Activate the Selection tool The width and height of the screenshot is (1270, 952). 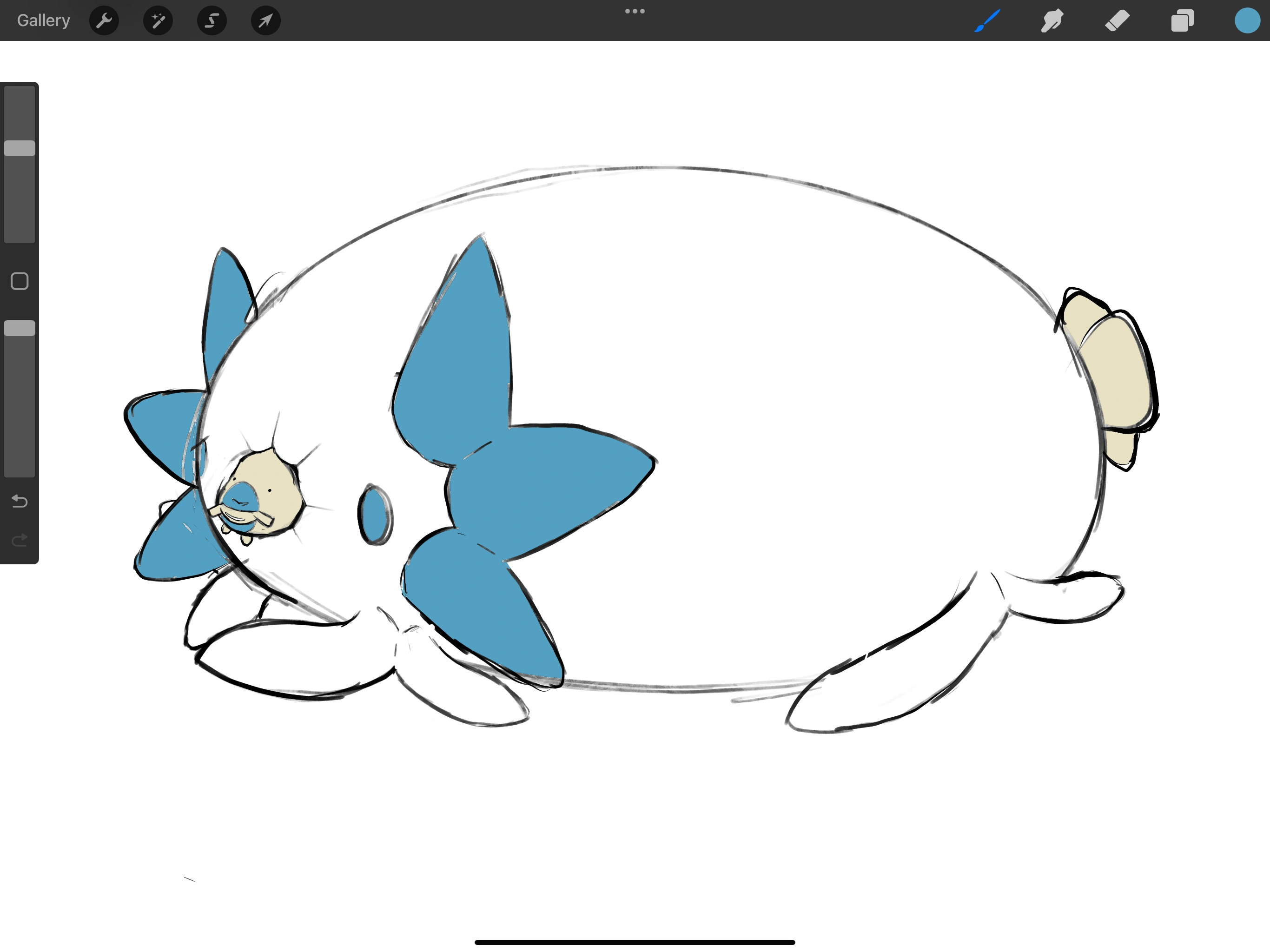point(212,20)
